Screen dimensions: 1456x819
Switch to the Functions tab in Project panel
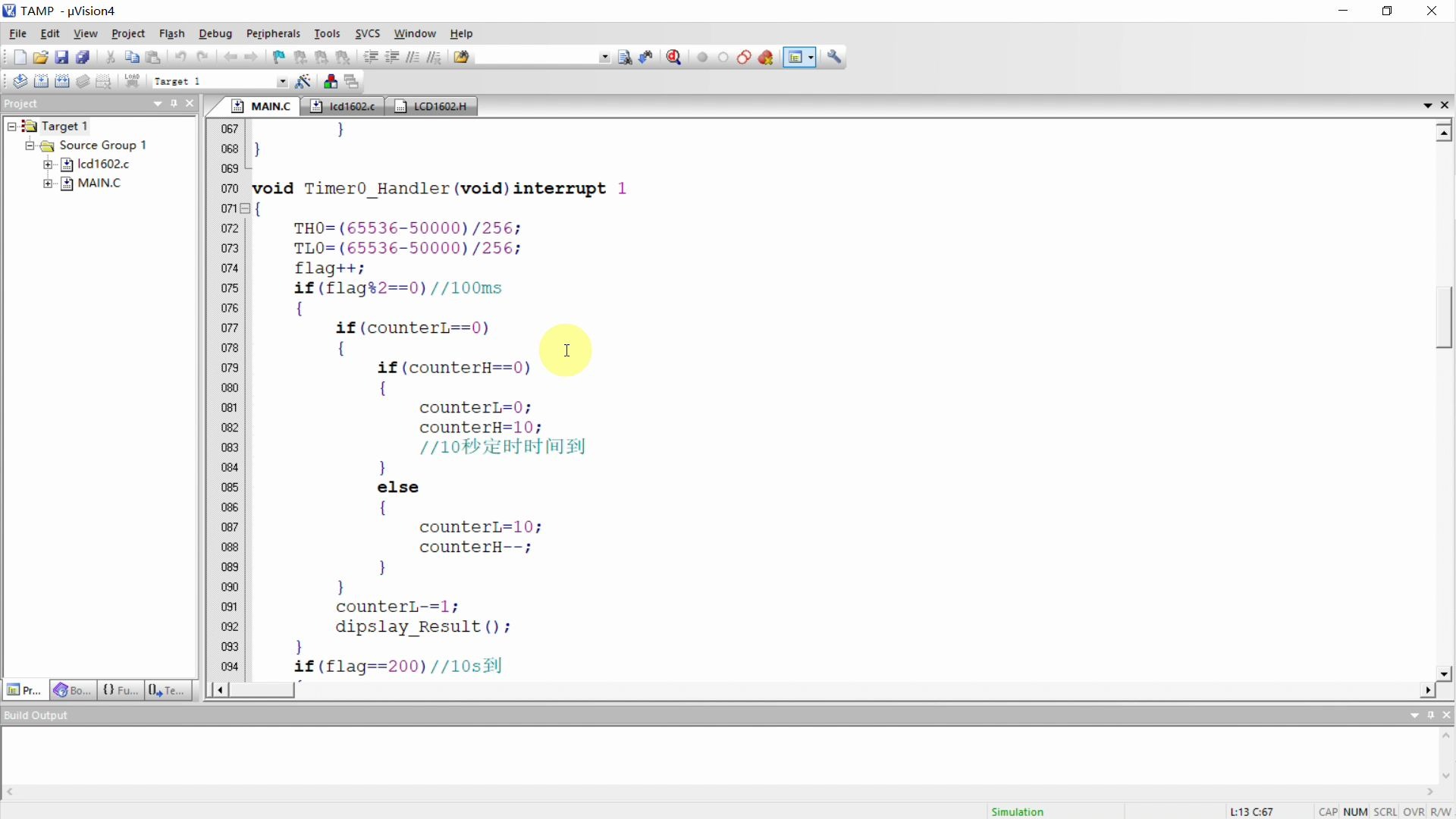click(x=120, y=690)
